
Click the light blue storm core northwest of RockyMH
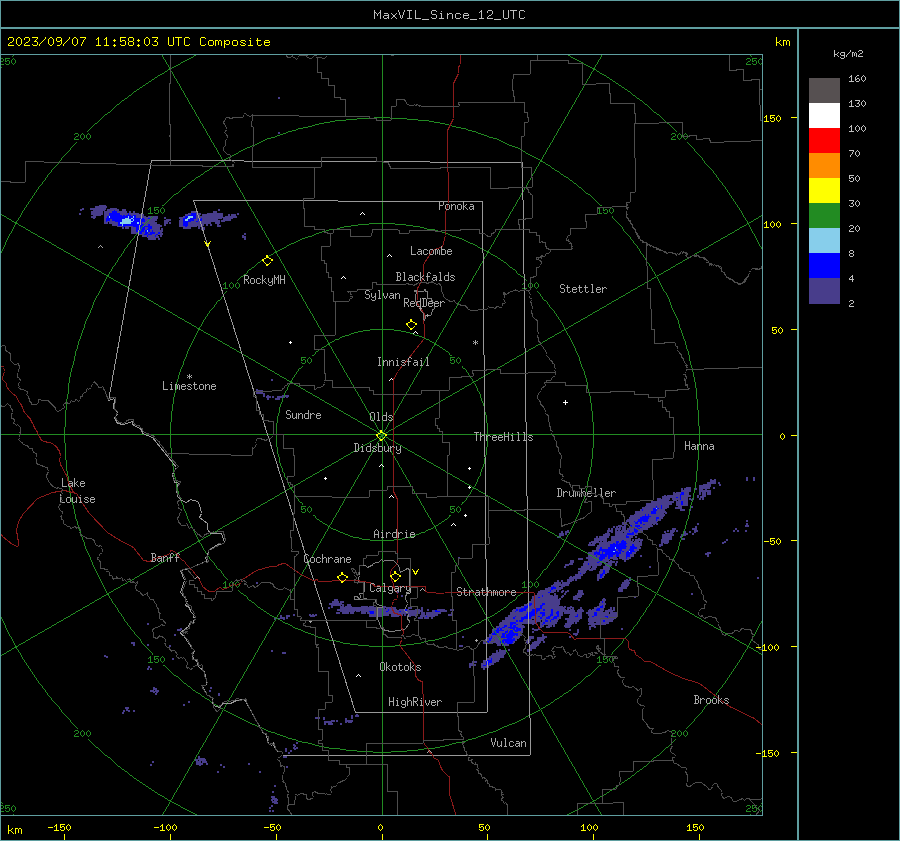click(126, 220)
